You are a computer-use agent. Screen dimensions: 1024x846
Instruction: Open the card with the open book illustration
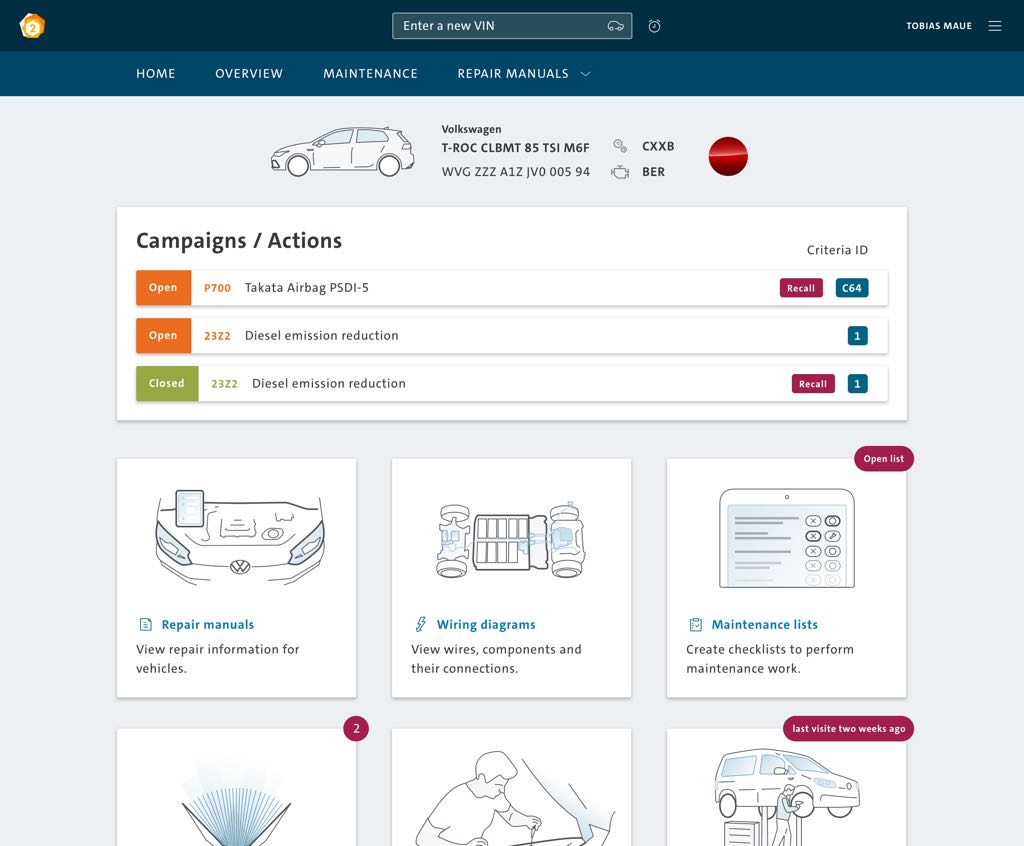236,787
